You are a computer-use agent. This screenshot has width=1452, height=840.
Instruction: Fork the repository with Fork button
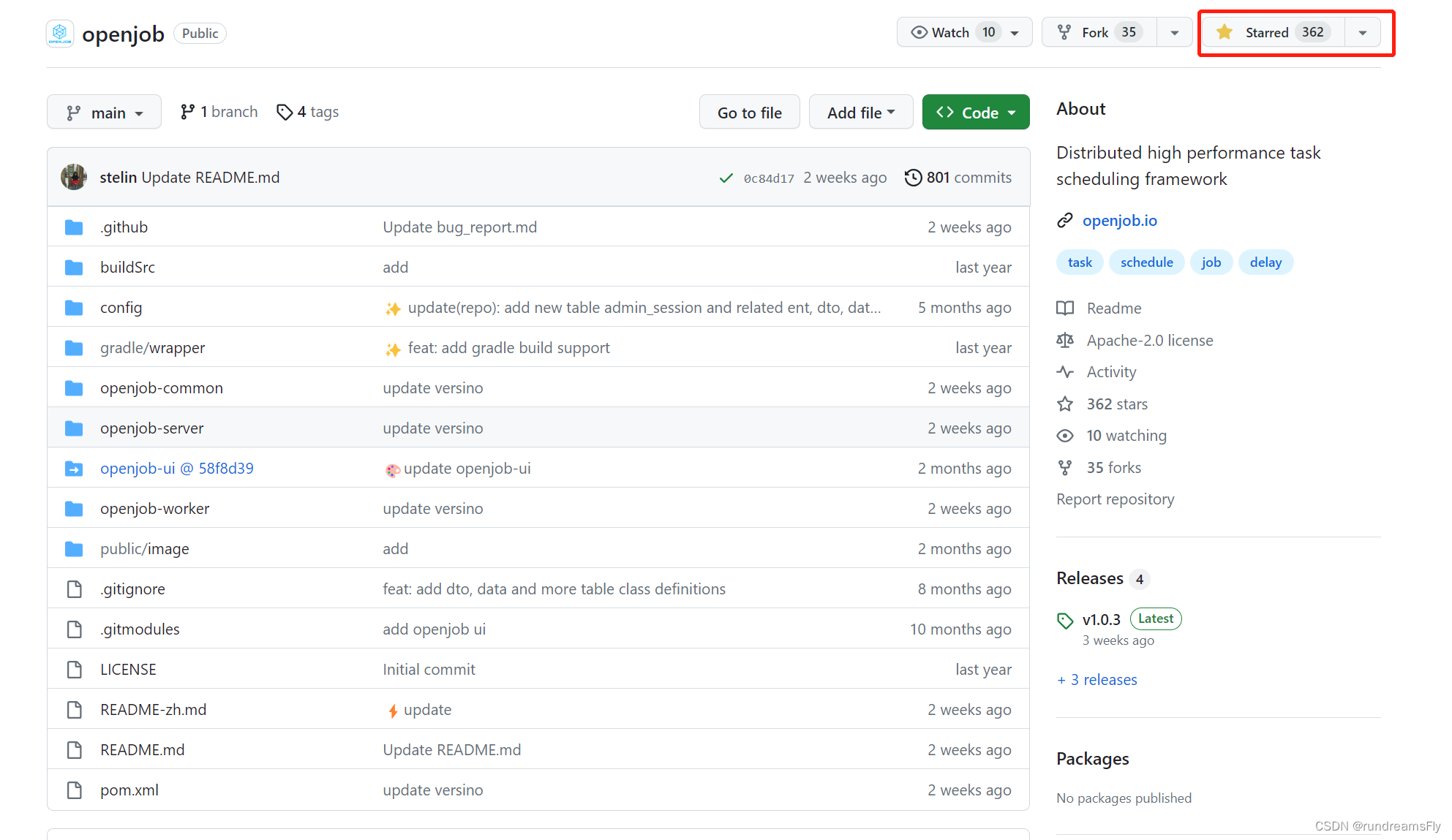coord(1099,32)
